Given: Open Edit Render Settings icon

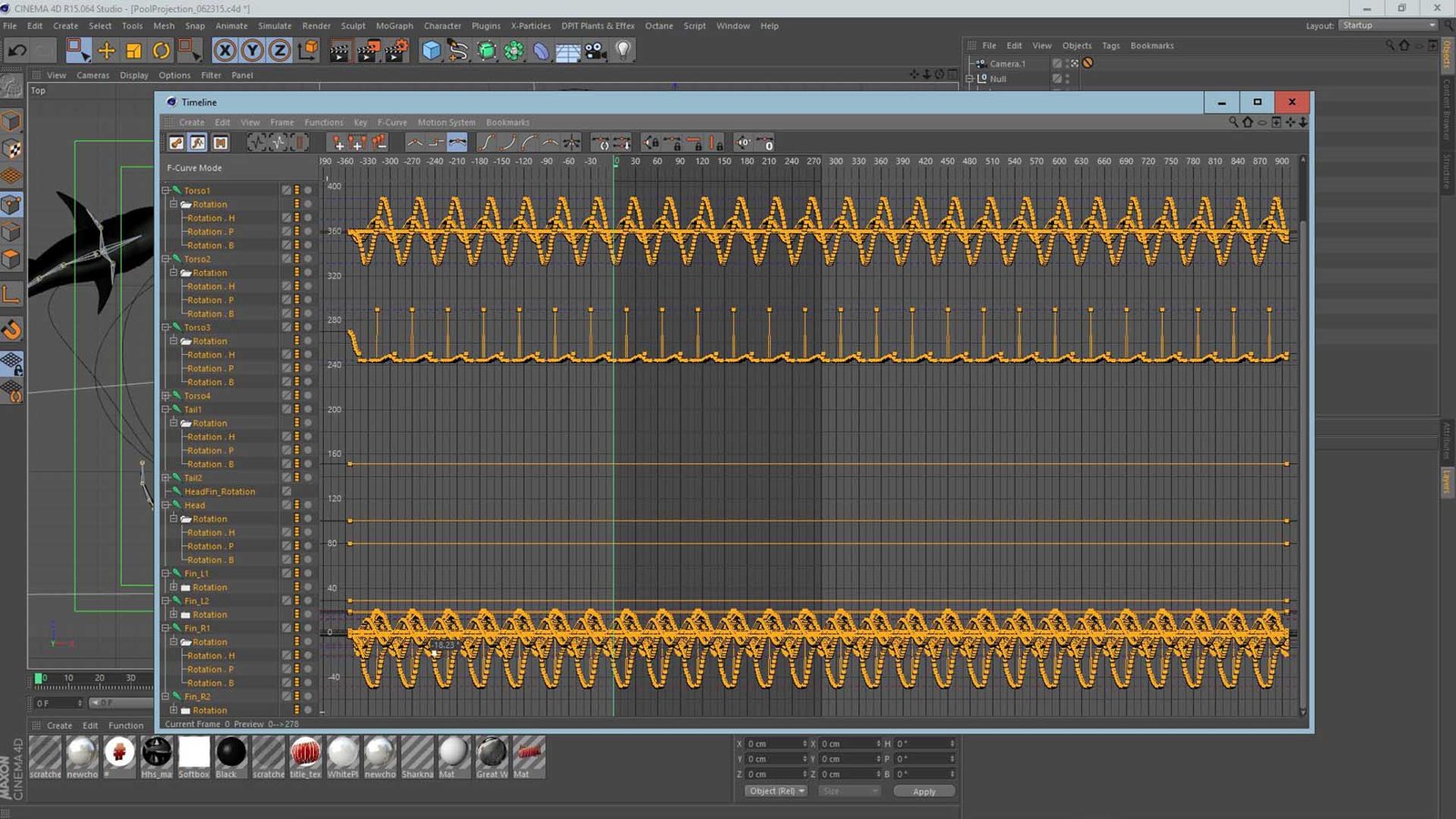Looking at the screenshot, I should (396, 51).
